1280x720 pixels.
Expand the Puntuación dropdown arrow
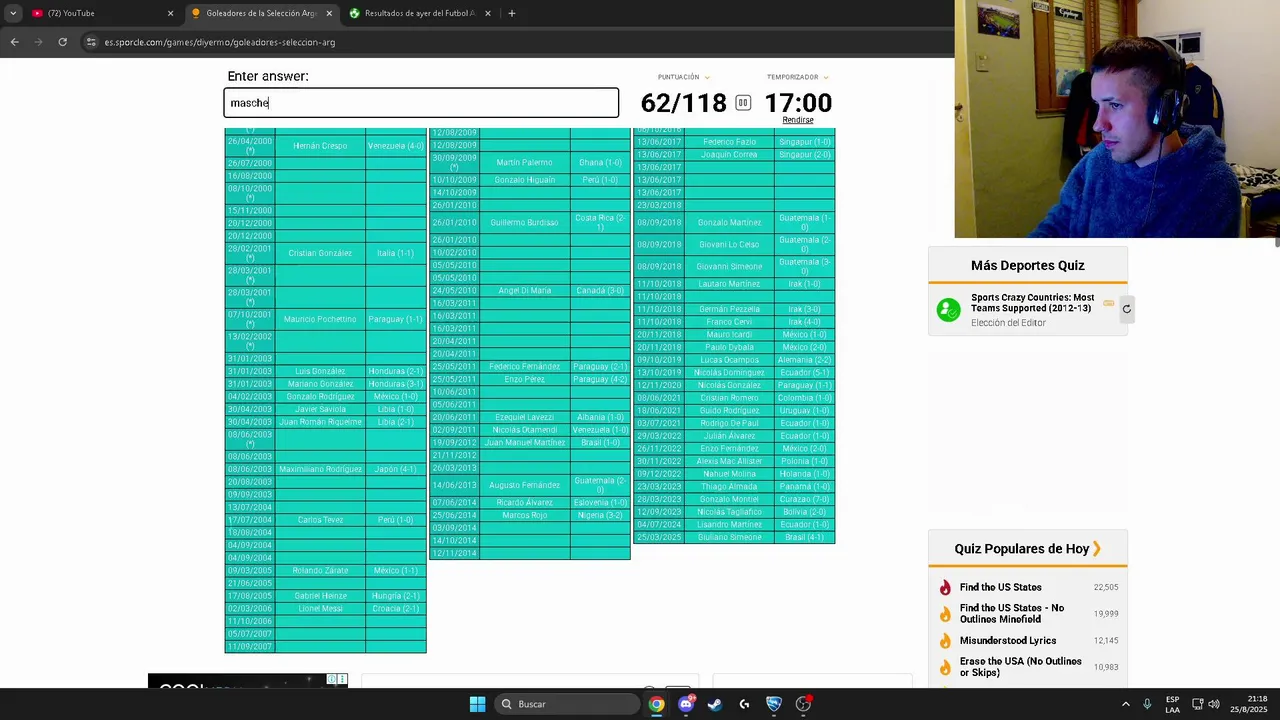pos(707,77)
